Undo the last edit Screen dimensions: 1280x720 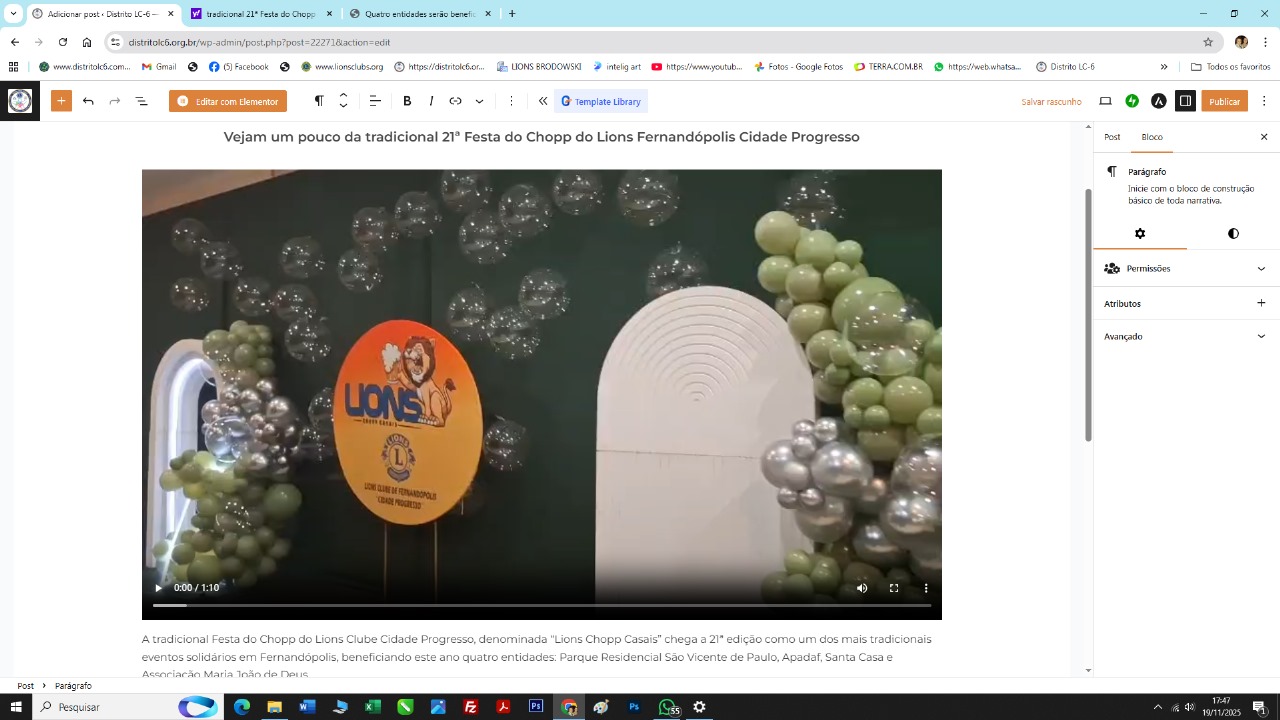[x=88, y=101]
